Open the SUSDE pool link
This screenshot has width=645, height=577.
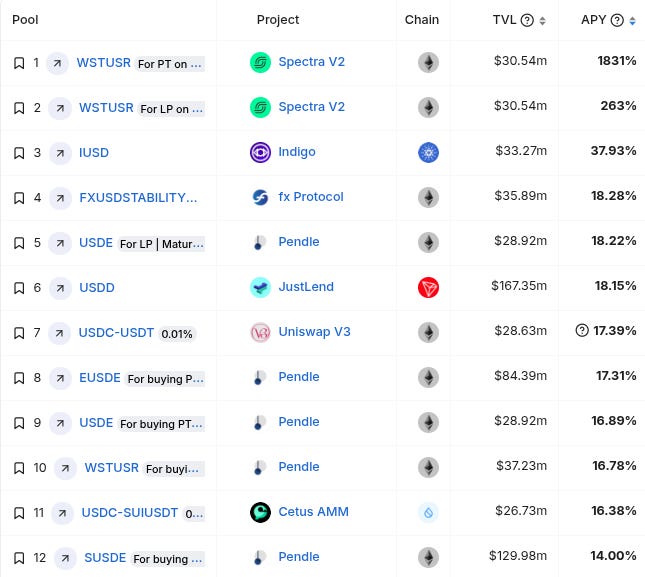pyautogui.click(x=105, y=558)
